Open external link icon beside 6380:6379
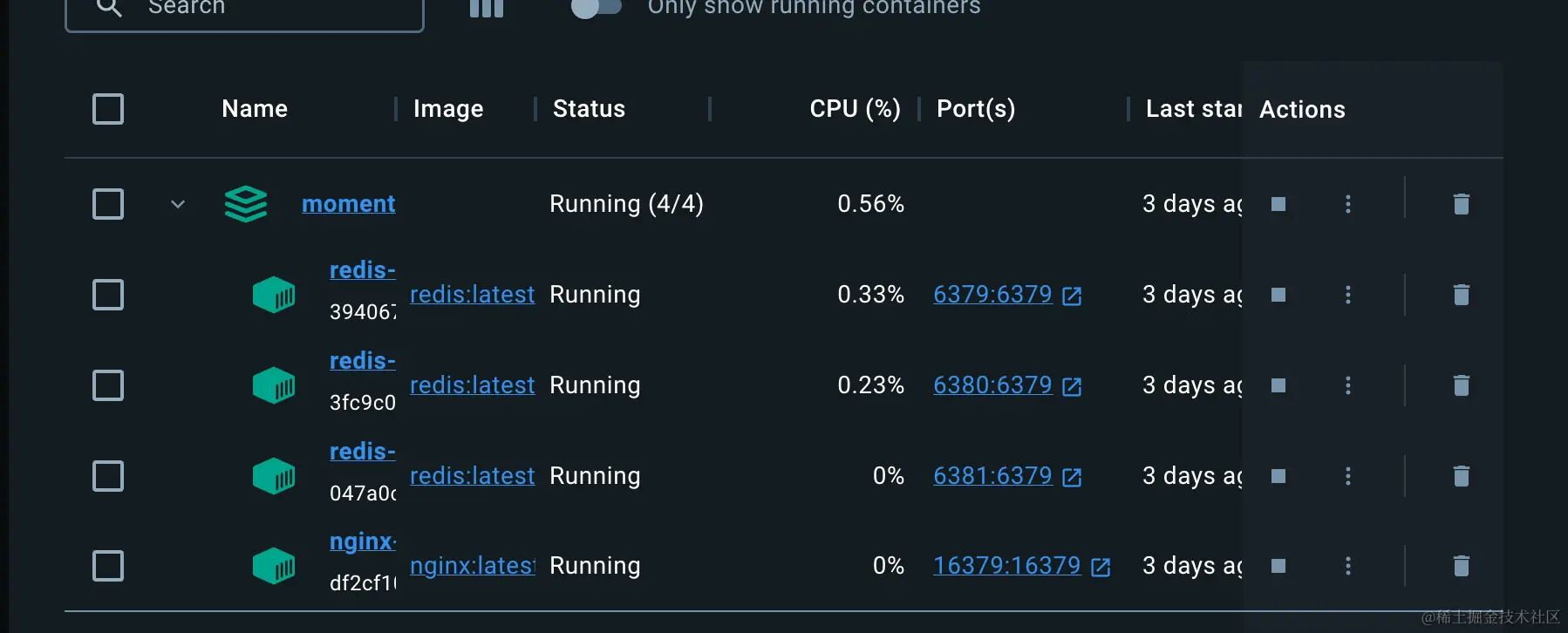This screenshot has width=1568, height=633. (x=1072, y=387)
